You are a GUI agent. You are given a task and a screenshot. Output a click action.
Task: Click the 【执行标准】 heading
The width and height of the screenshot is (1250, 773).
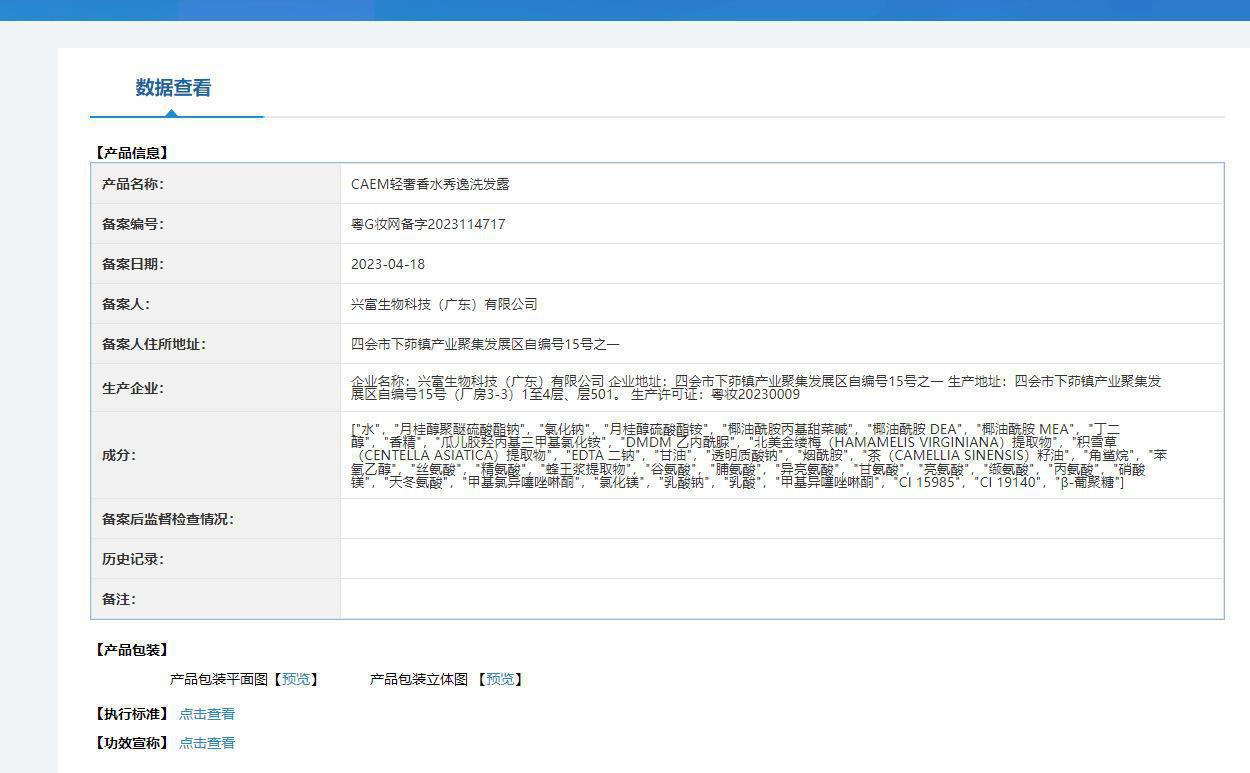[132, 714]
